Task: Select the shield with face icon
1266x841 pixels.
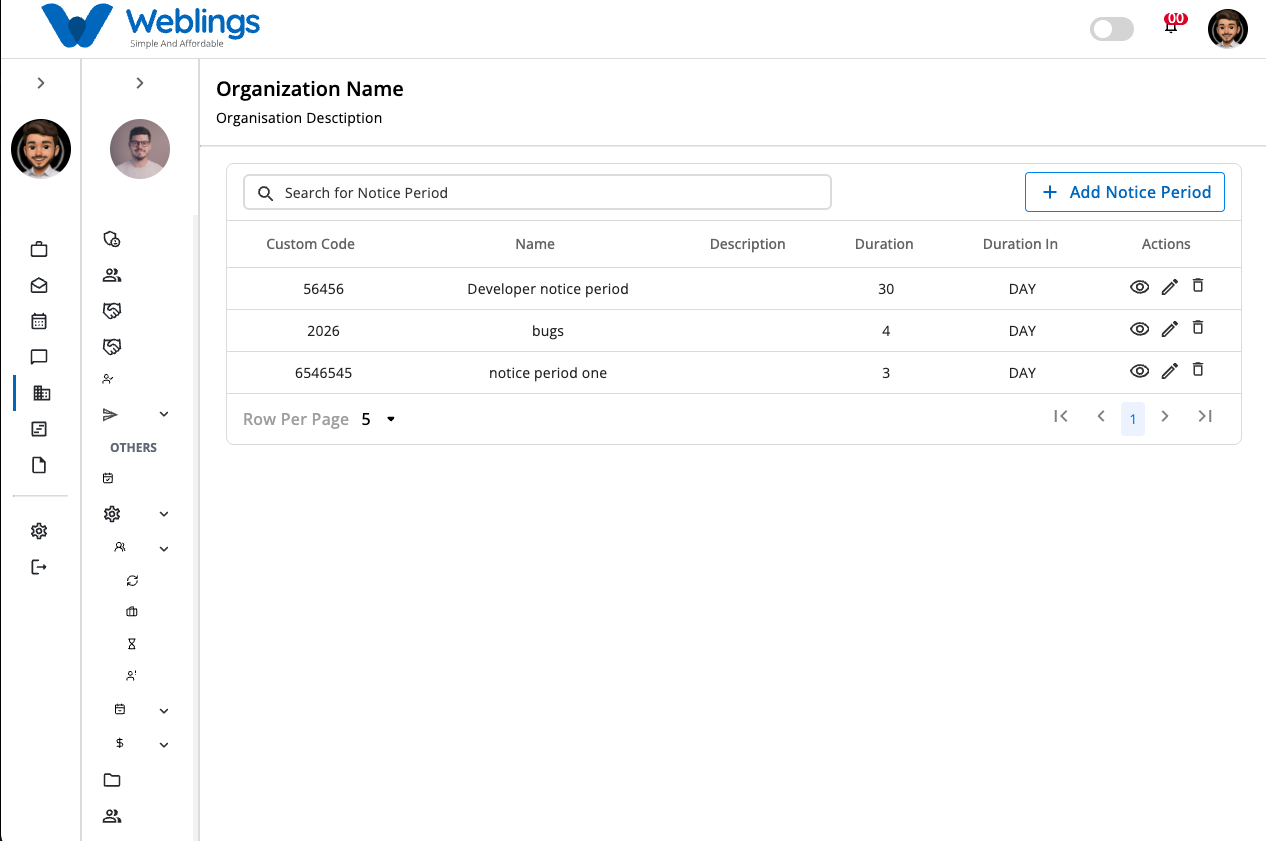Action: 112,239
